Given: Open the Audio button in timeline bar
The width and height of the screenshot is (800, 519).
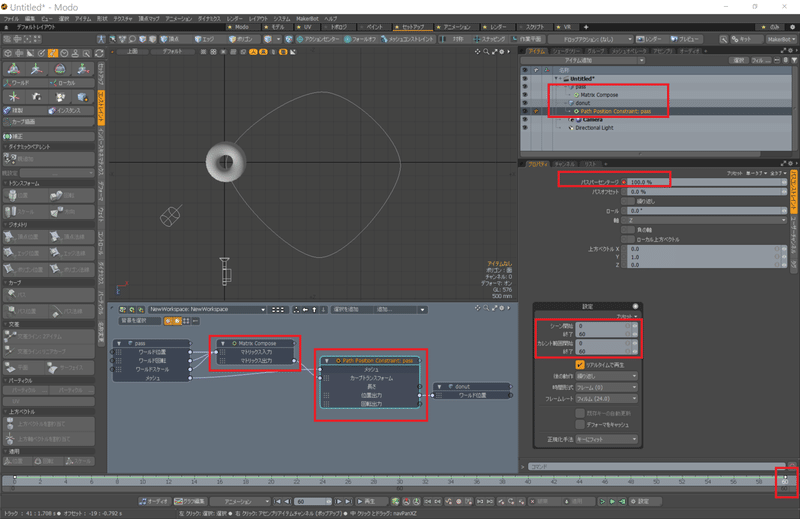Looking at the screenshot, I should click(154, 502).
